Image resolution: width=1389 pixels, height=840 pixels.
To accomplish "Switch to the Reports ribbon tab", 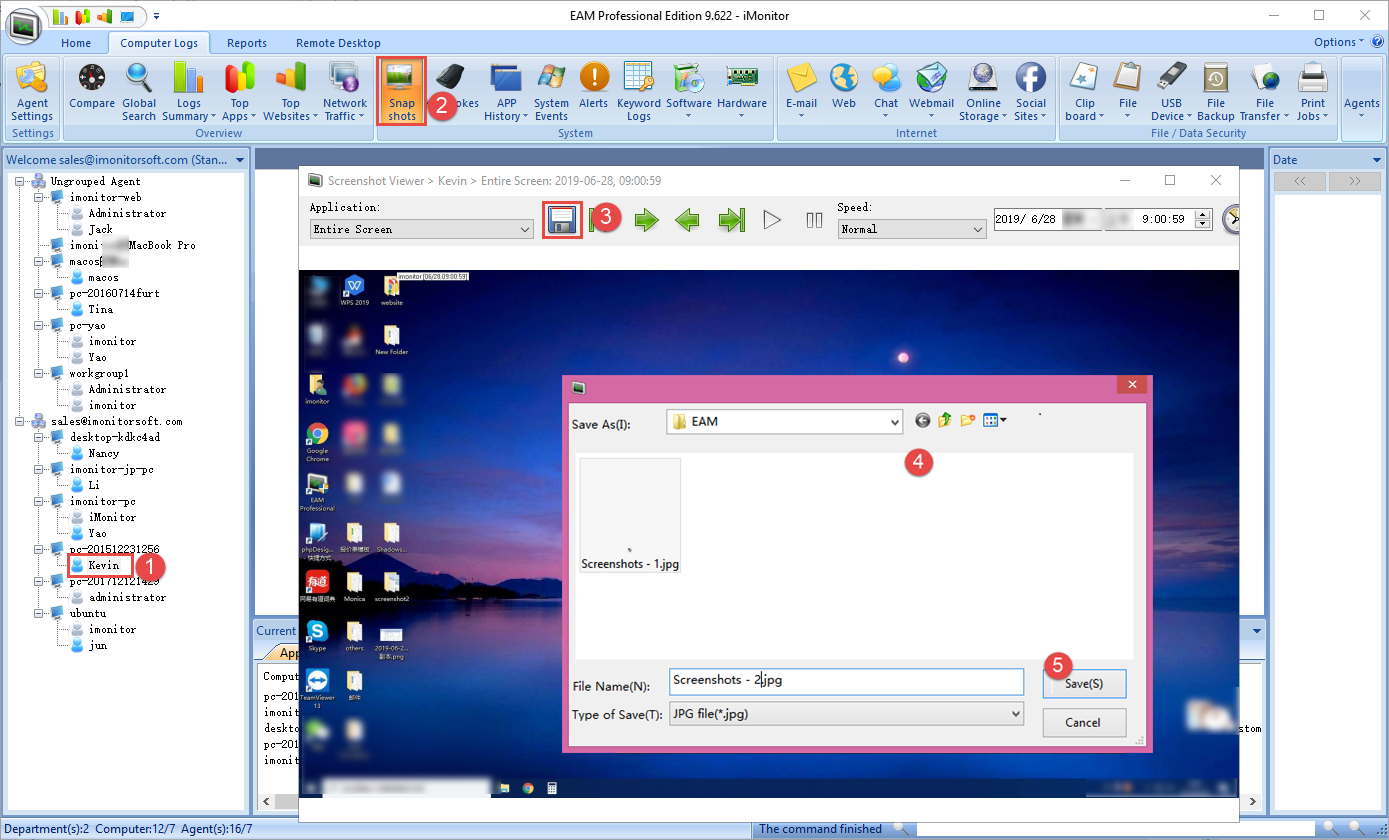I will 247,43.
